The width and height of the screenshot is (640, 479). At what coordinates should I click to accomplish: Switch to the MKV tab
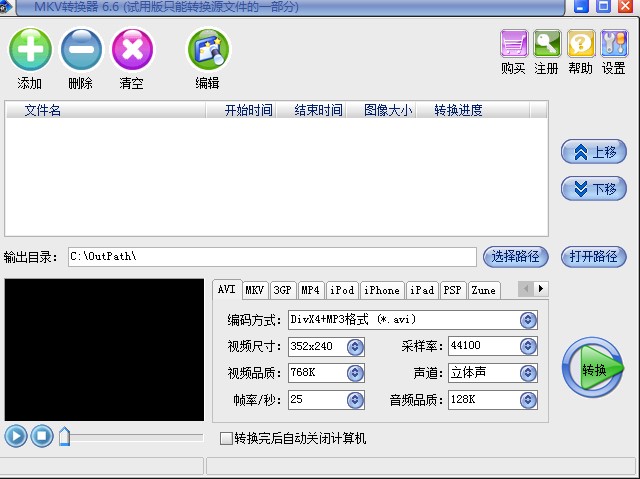click(x=256, y=291)
